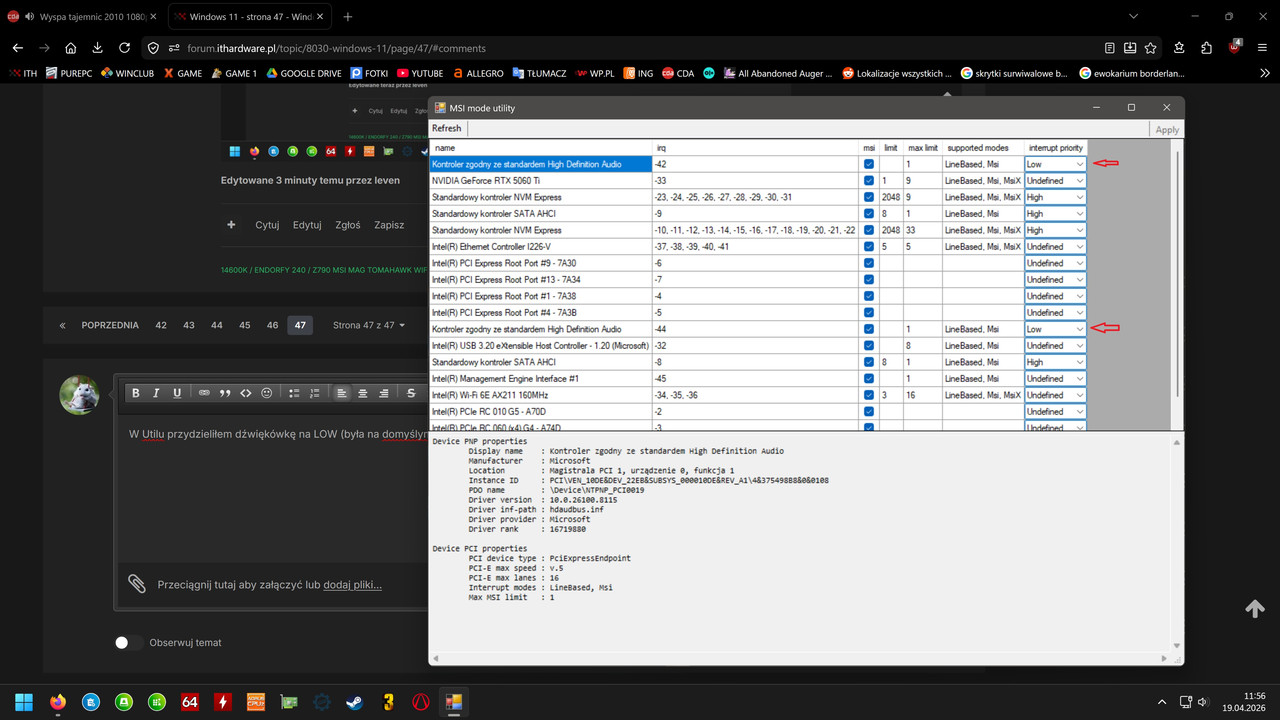1280x720 pixels.
Task: Open ALLEGRO bookmark in bookmarks bar
Action: coord(479,73)
